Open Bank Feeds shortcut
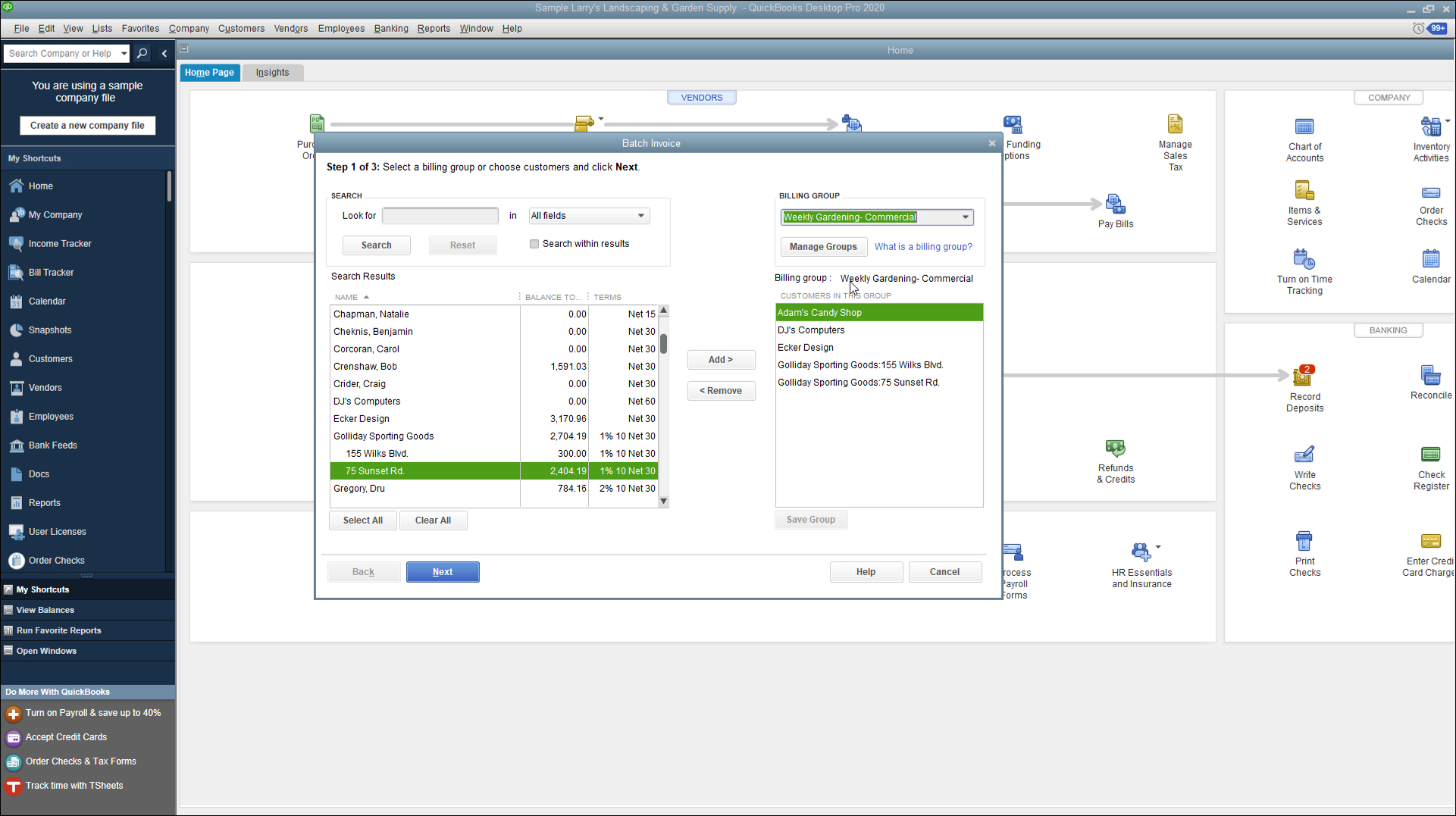1456x816 pixels. pyautogui.click(x=52, y=446)
